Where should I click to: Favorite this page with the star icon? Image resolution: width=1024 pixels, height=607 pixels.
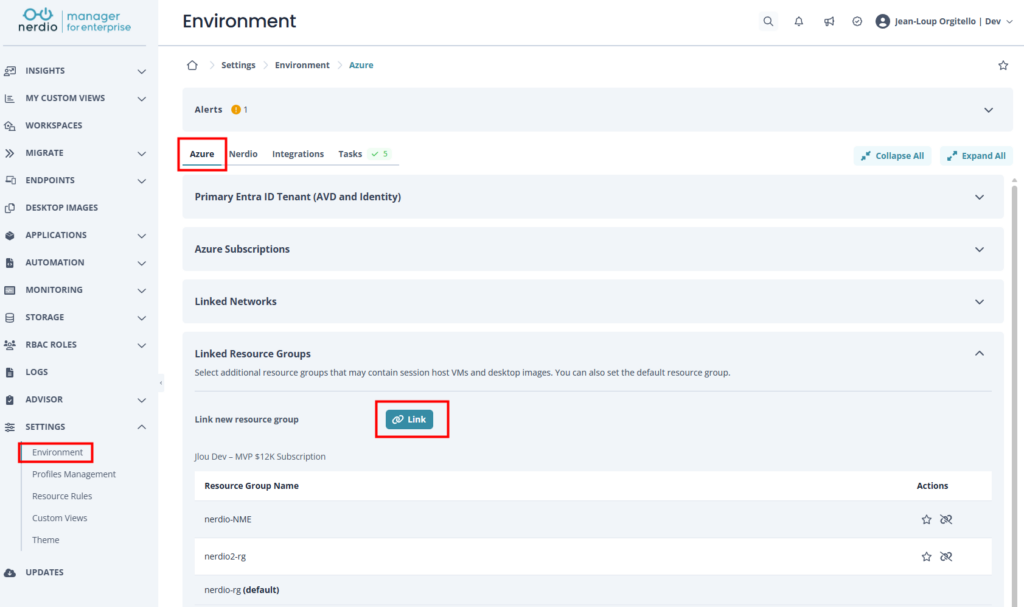[1003, 65]
